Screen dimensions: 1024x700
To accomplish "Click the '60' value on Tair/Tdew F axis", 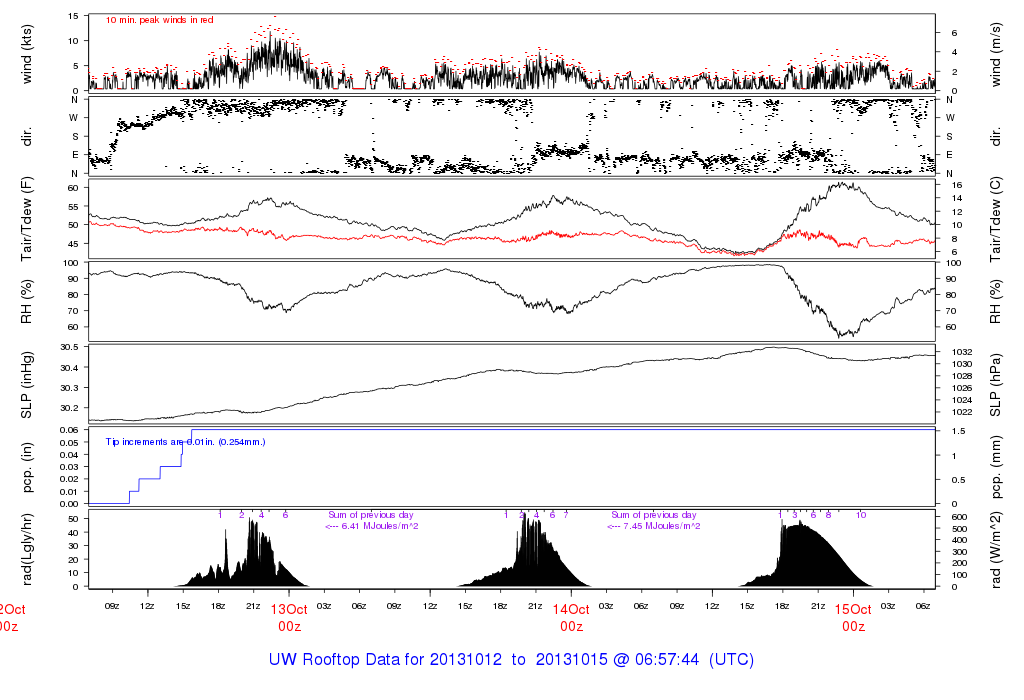I will [x=73, y=188].
